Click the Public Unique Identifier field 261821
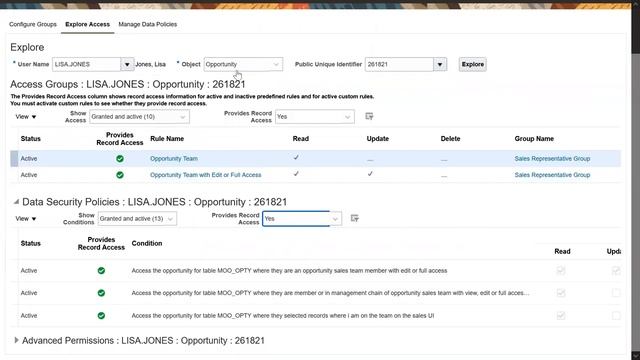Image resolution: width=640 pixels, height=360 pixels. click(x=399, y=64)
